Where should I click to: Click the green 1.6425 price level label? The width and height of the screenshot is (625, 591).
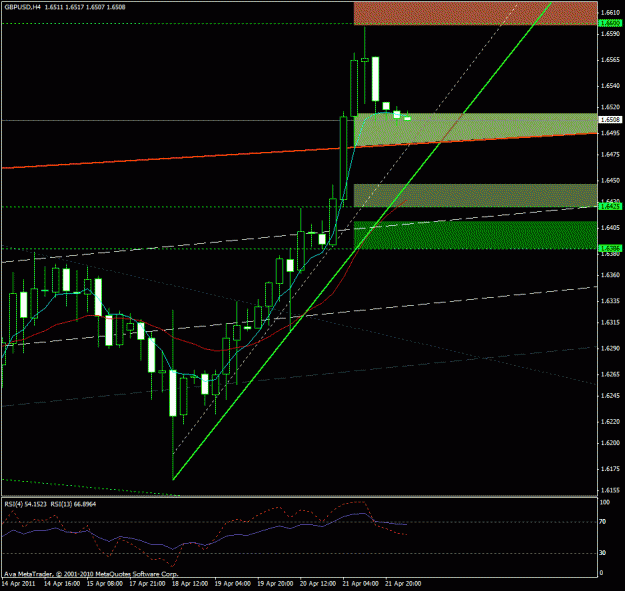click(x=611, y=206)
